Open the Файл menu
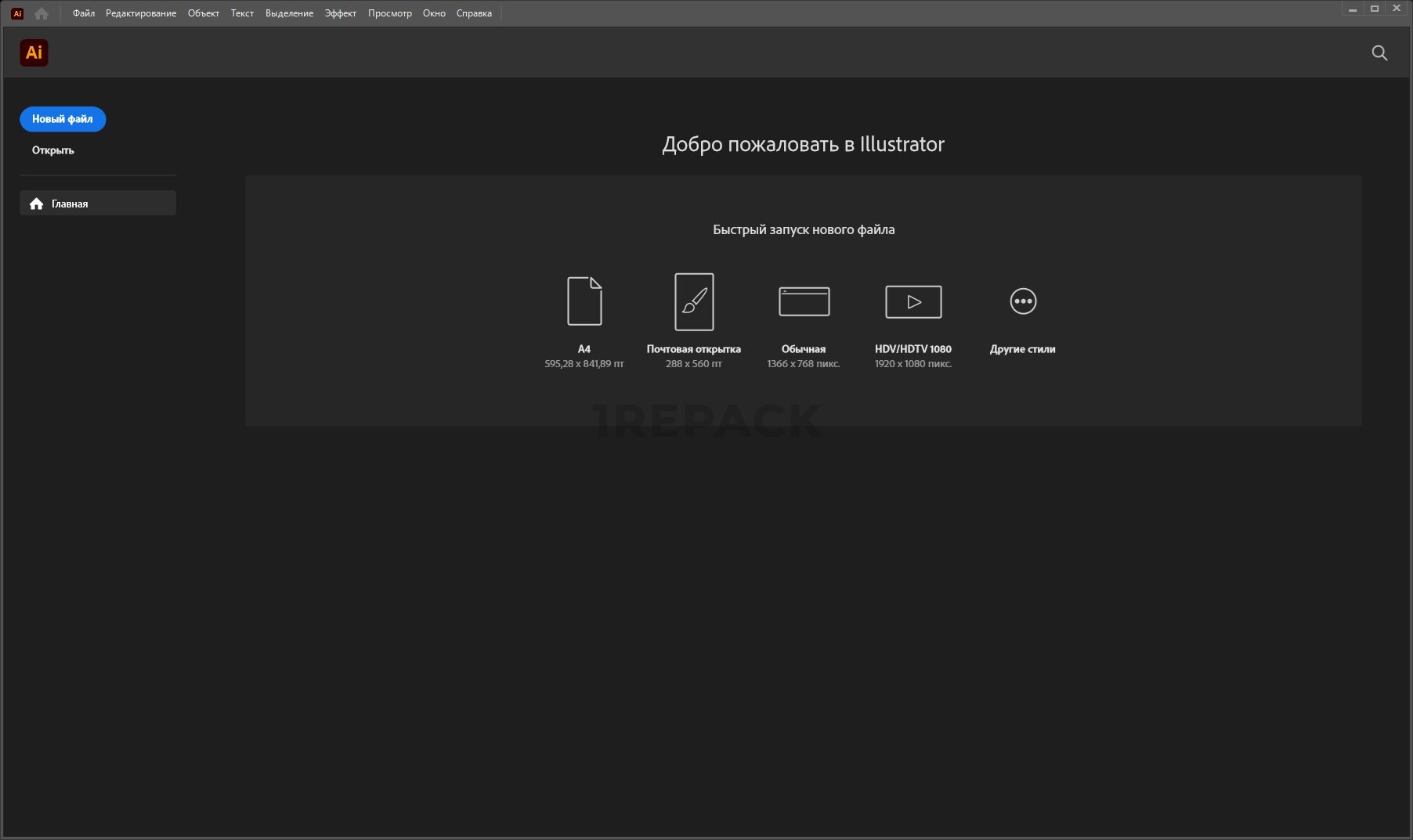Screen dimensions: 1413x840 84,13
